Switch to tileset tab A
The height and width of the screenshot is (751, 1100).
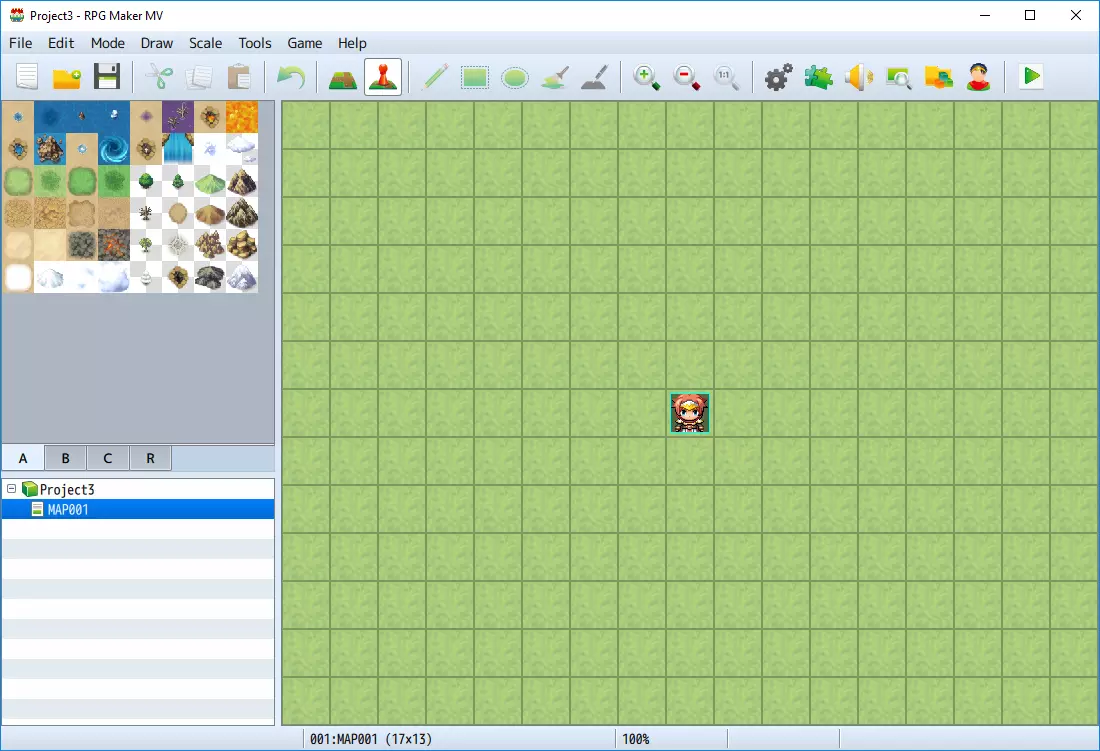(23, 458)
